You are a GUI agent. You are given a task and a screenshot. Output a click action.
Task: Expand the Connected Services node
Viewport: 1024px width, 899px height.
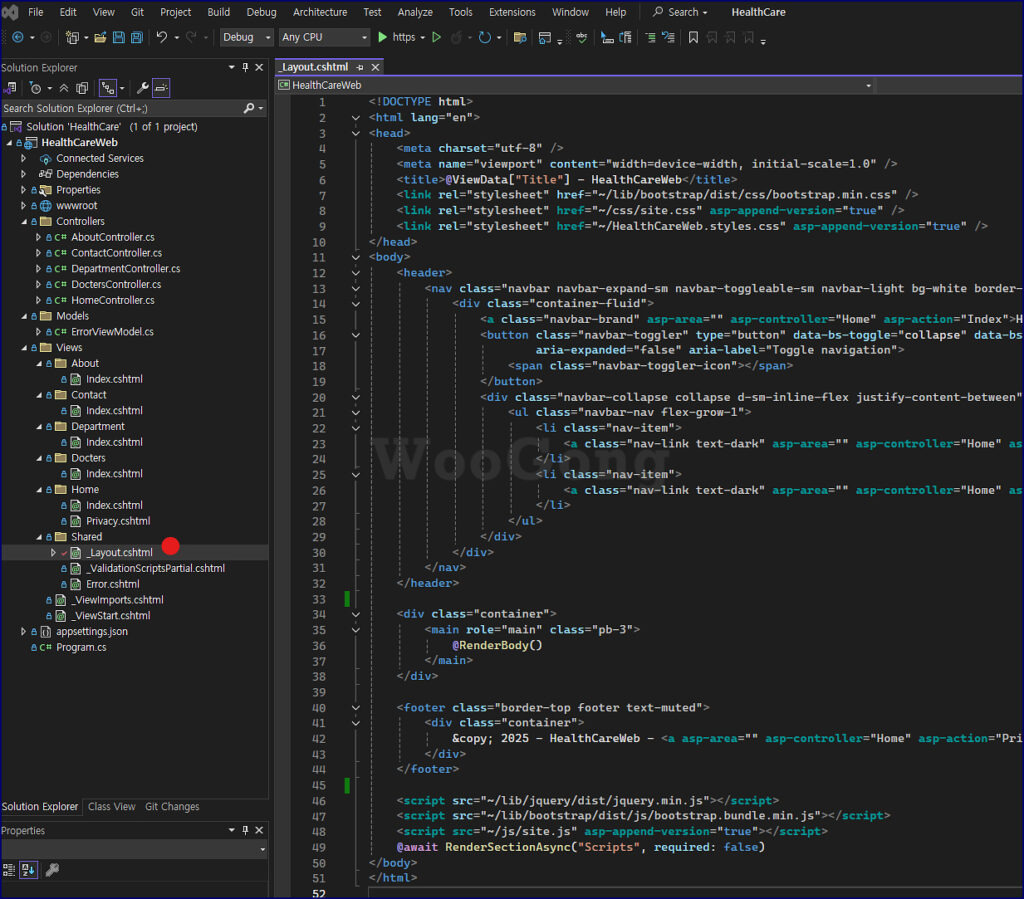coord(24,158)
